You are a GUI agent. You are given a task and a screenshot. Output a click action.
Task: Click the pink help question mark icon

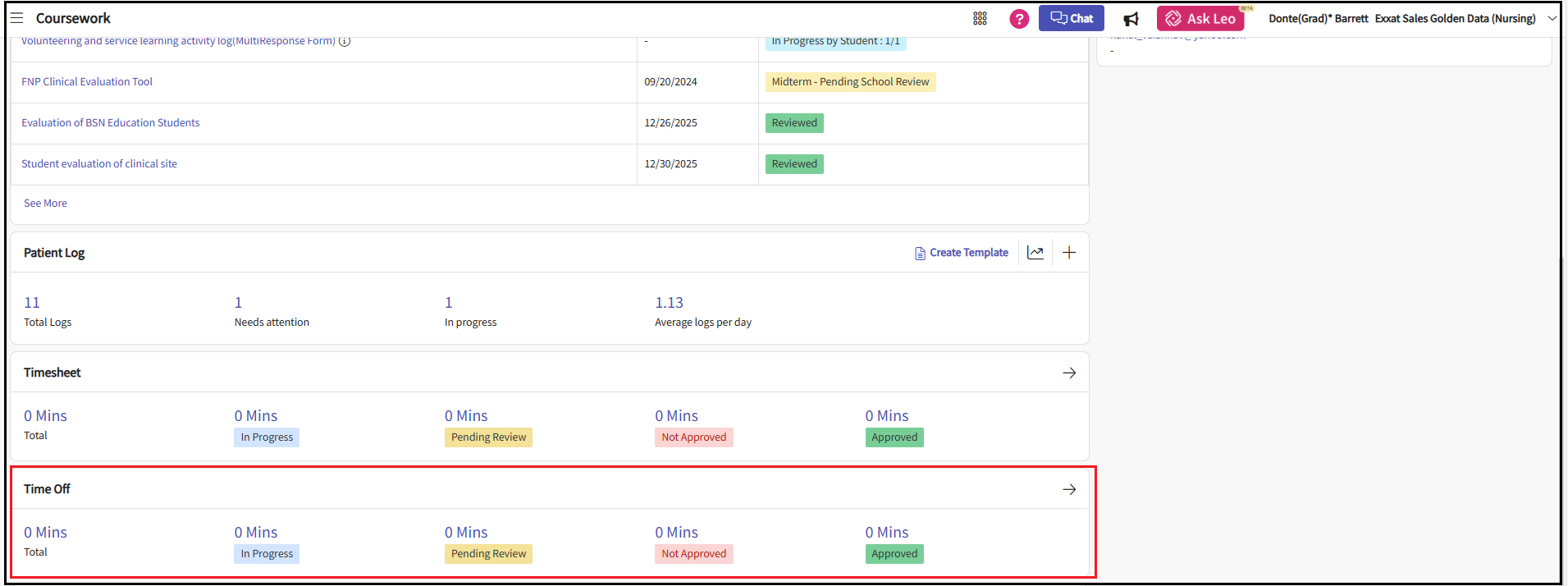click(x=1019, y=19)
